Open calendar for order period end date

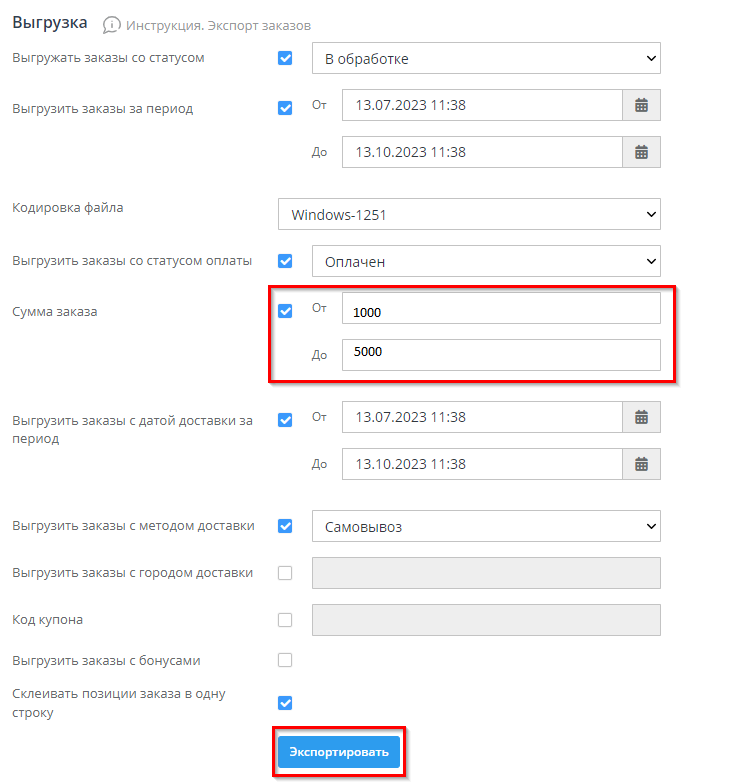[x=641, y=152]
